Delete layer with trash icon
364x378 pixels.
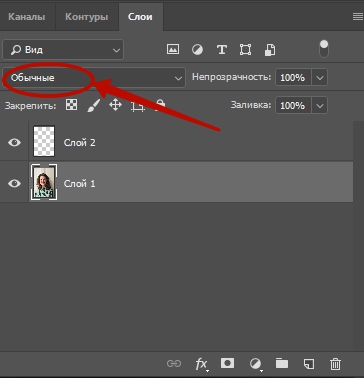coord(335,364)
